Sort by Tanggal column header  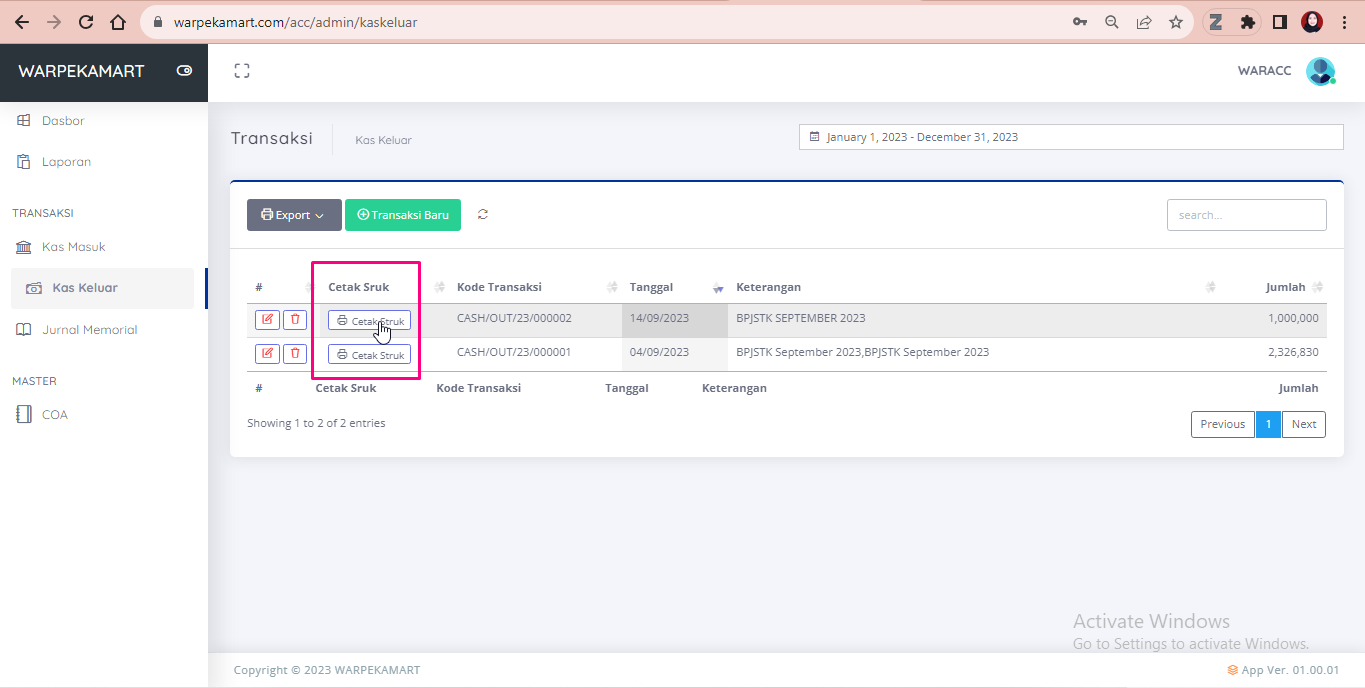[x=651, y=287]
